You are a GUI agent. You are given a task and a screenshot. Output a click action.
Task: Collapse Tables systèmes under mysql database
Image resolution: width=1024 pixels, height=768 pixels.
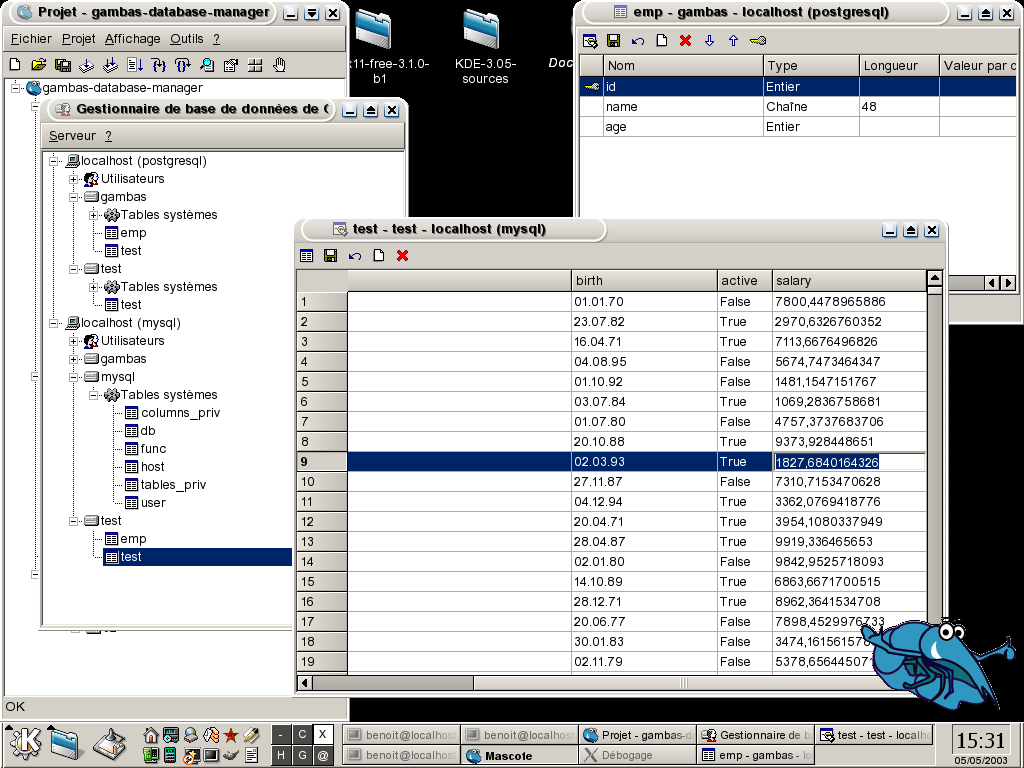[93, 394]
